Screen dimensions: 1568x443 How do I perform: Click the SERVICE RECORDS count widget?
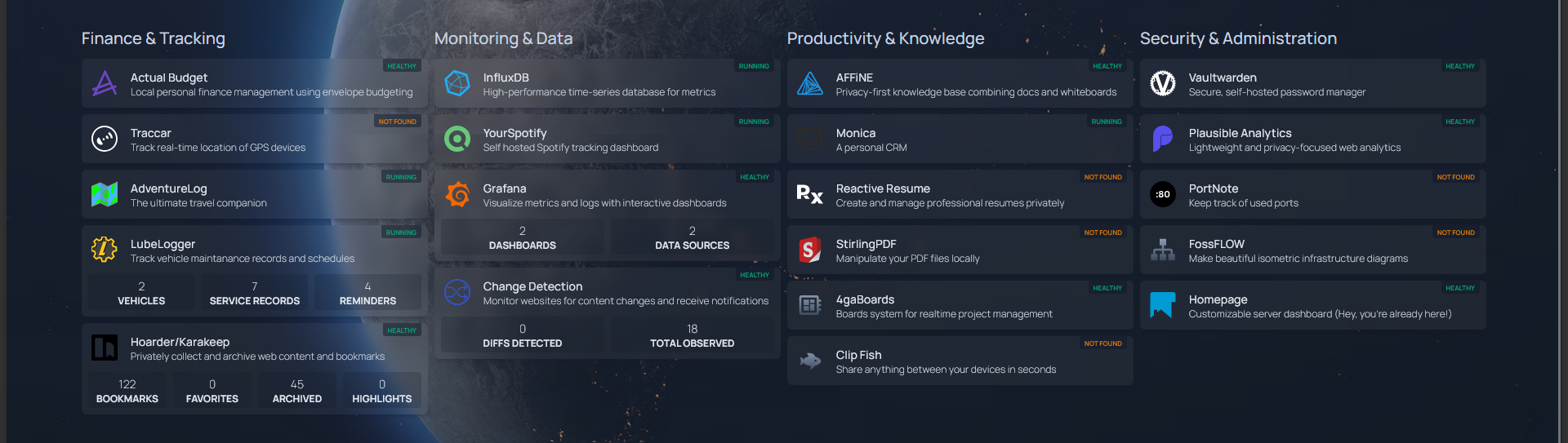255,293
